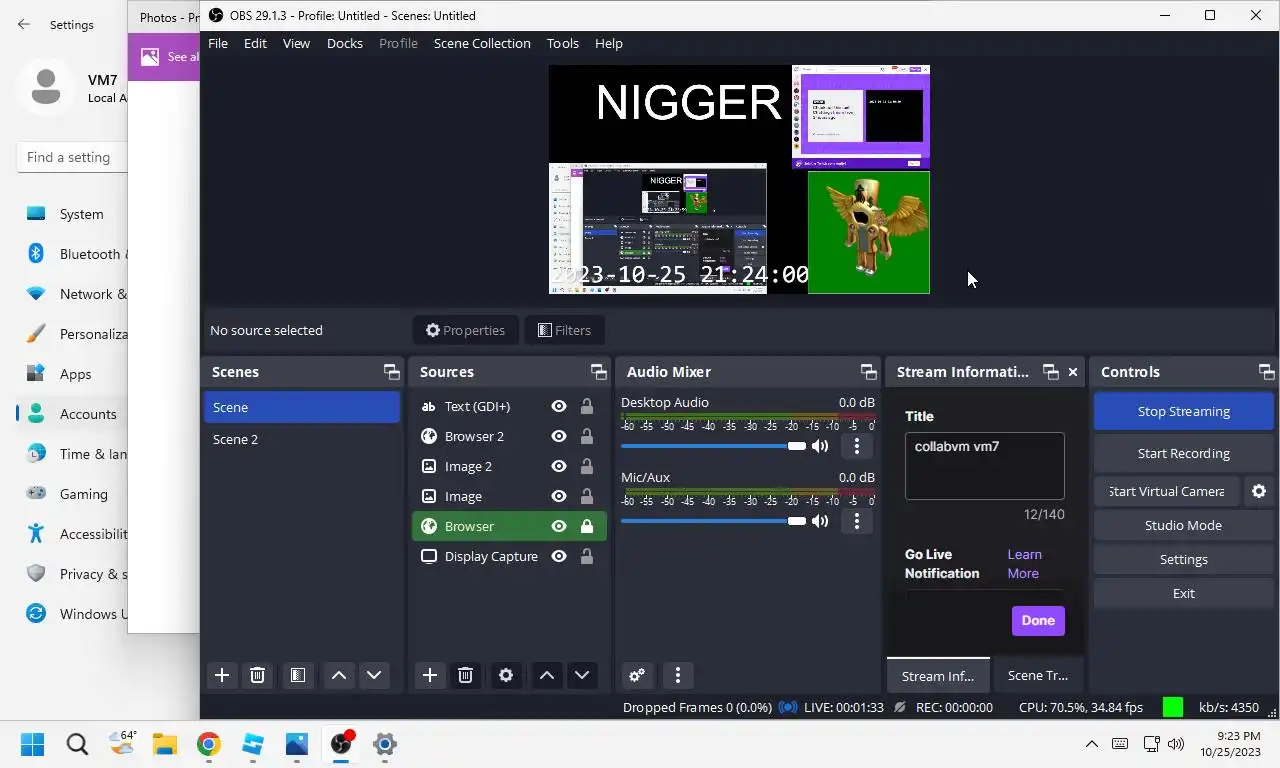Toggle visibility of Browser 2 source
1280x768 pixels.
coord(559,436)
